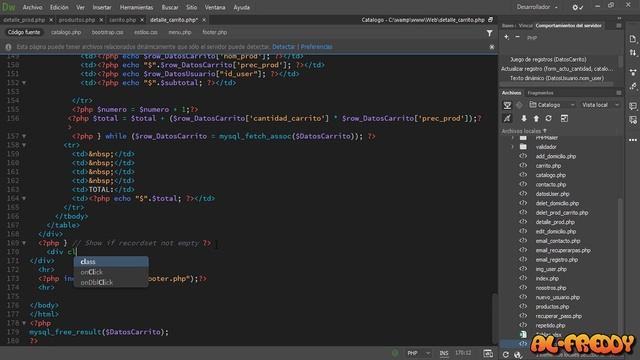Select the Fragmentos panel tab
The width and height of the screenshot is (640, 360).
(540, 93)
